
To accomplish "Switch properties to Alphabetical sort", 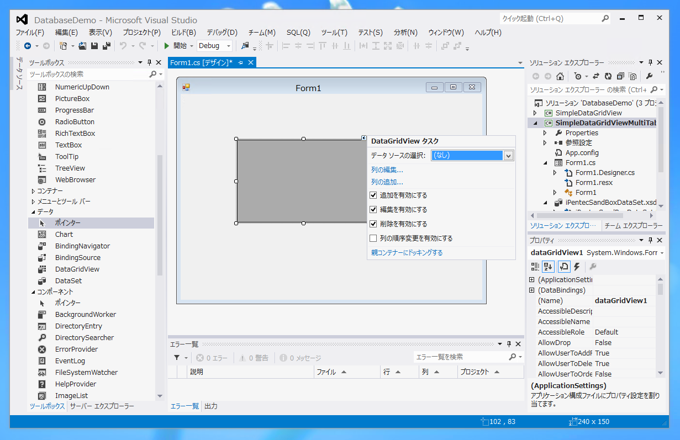I will pyautogui.click(x=548, y=267).
